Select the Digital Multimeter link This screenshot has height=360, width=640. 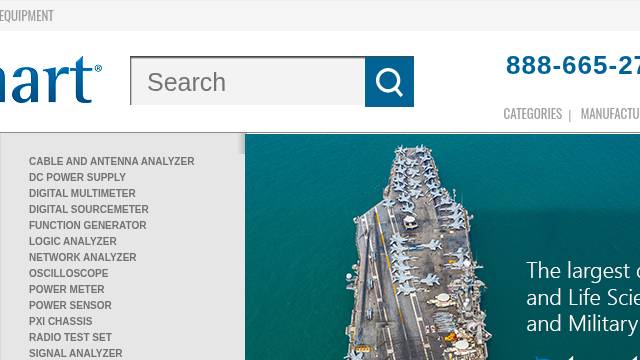click(82, 193)
